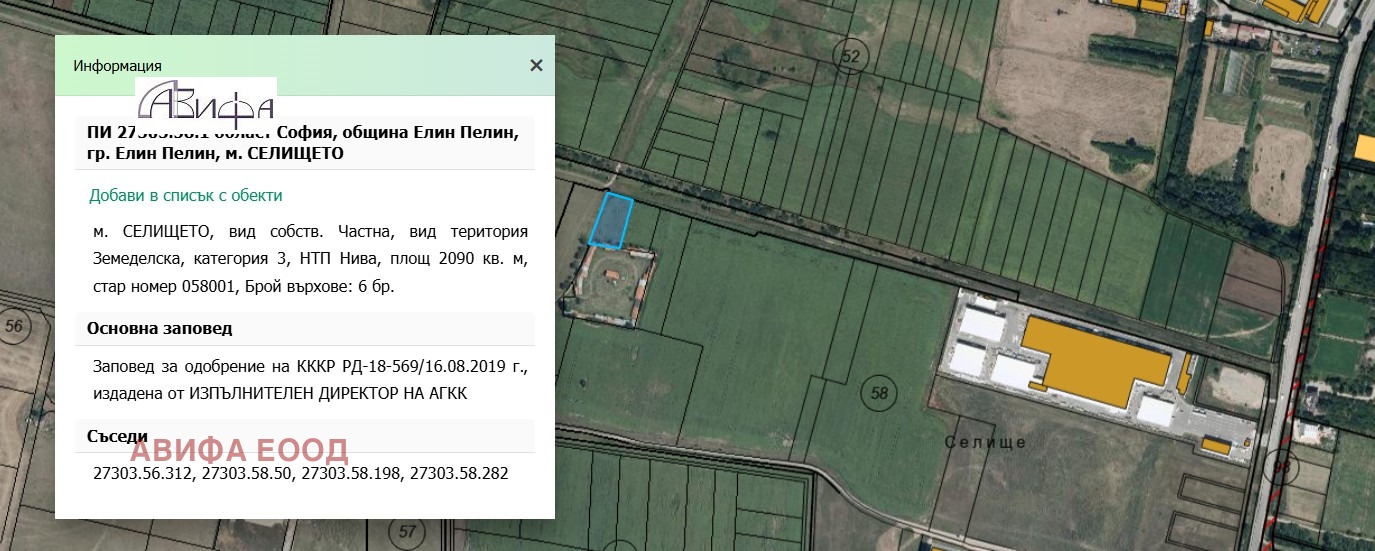Click the 'Съседи' section header
The height and width of the screenshot is (551, 1375).
(117, 437)
